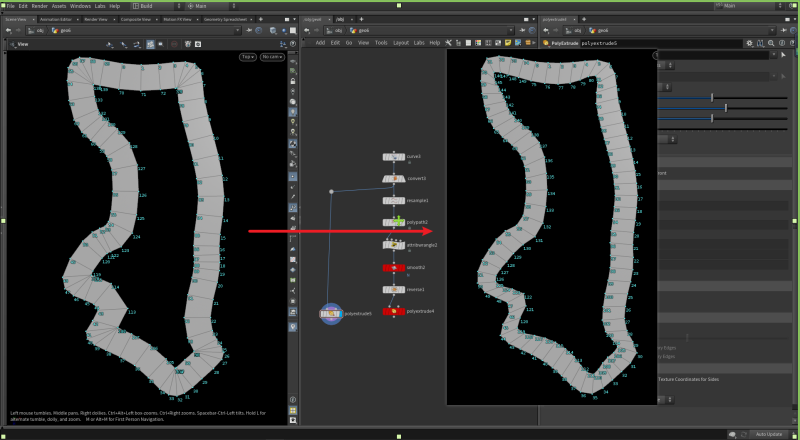Open the Top viewport dropdown

coord(248,57)
